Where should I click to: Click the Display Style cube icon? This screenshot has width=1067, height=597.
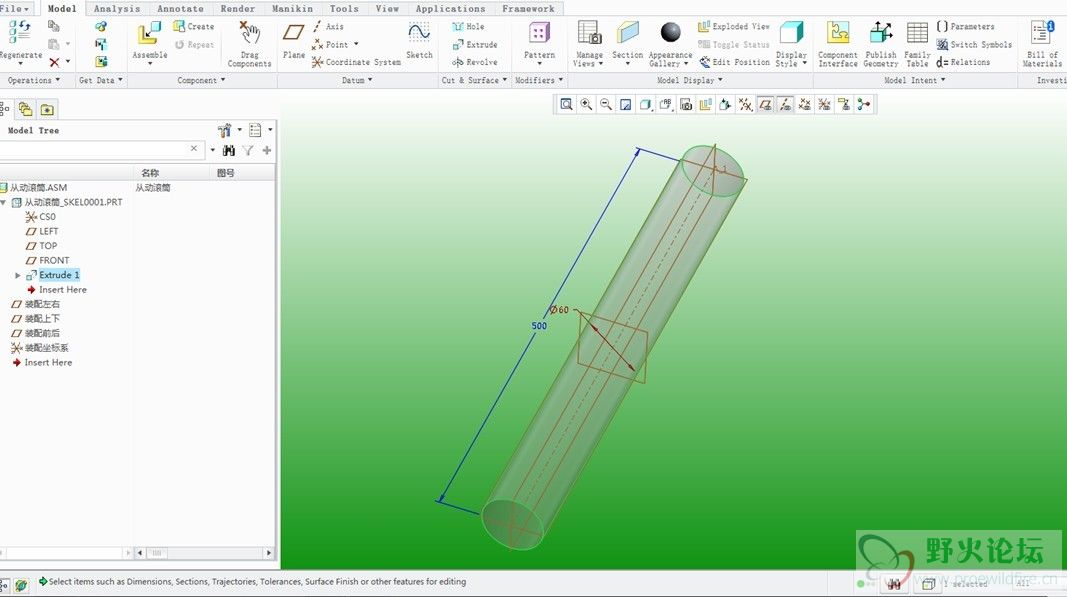coord(791,33)
